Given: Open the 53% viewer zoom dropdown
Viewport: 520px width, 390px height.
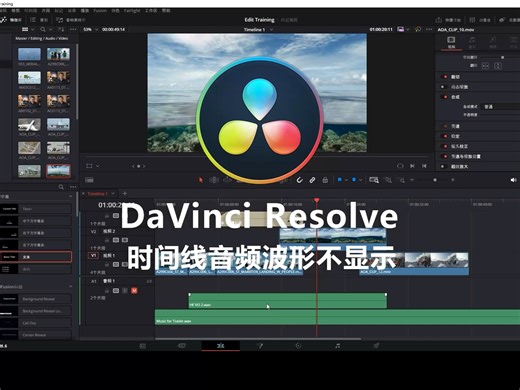Looking at the screenshot, I should (x=91, y=29).
